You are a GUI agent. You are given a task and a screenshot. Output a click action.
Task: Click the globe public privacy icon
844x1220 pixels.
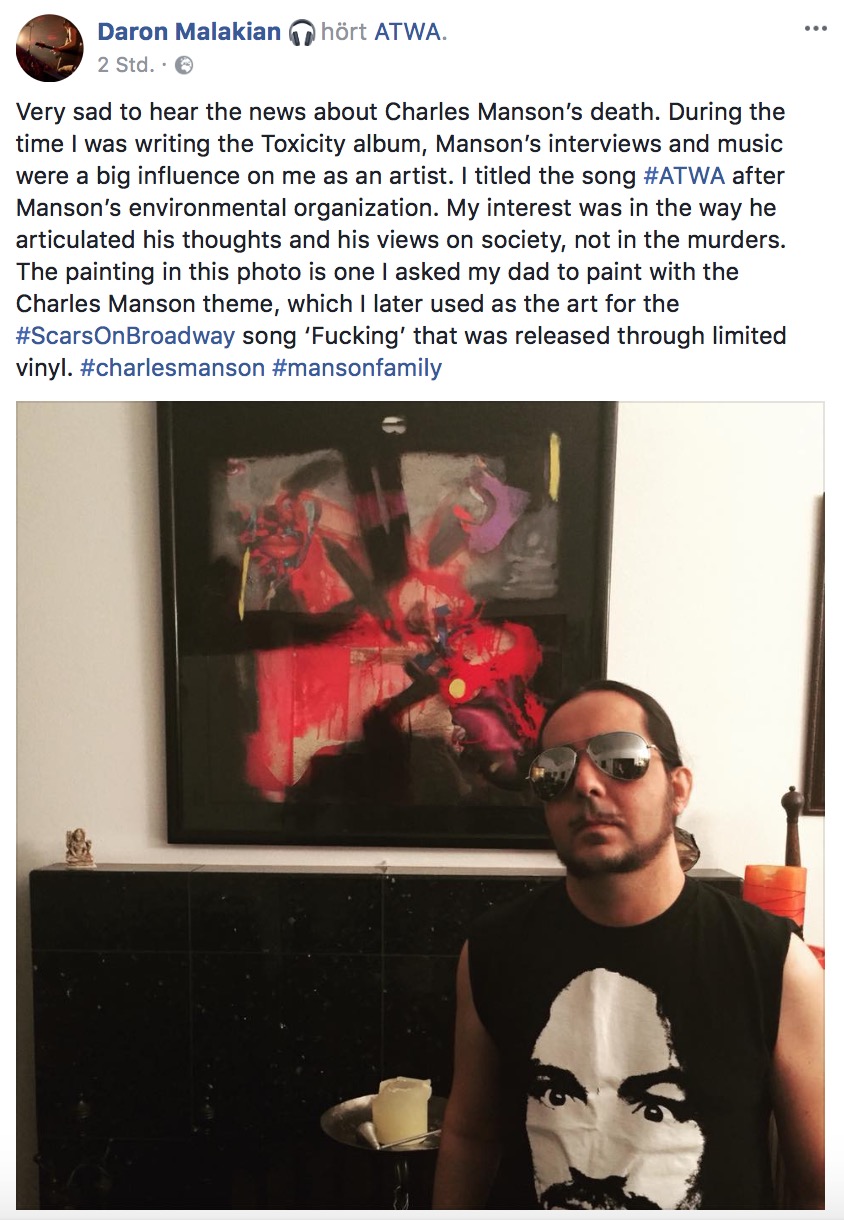pos(184,66)
